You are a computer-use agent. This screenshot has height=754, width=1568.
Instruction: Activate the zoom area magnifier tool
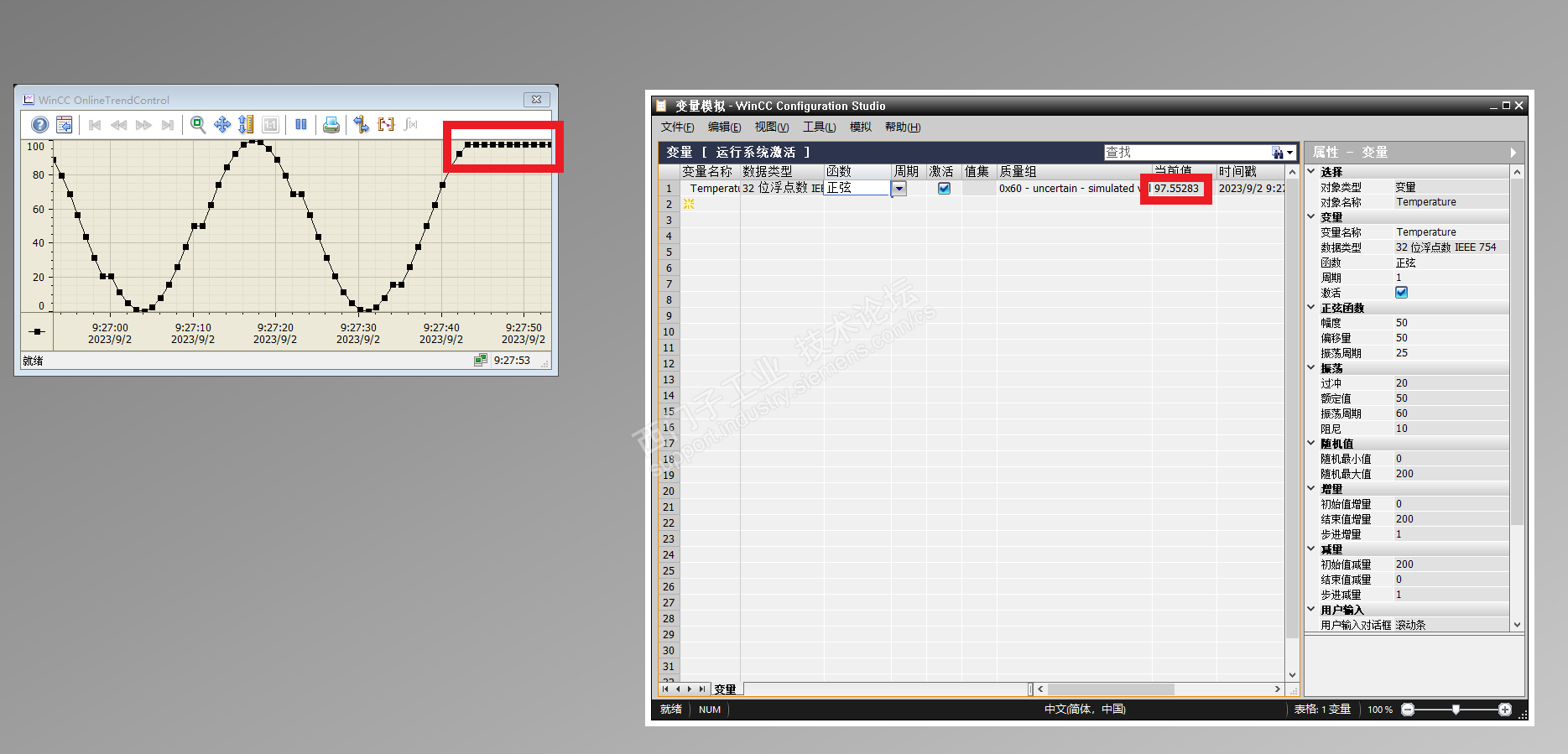tap(198, 125)
